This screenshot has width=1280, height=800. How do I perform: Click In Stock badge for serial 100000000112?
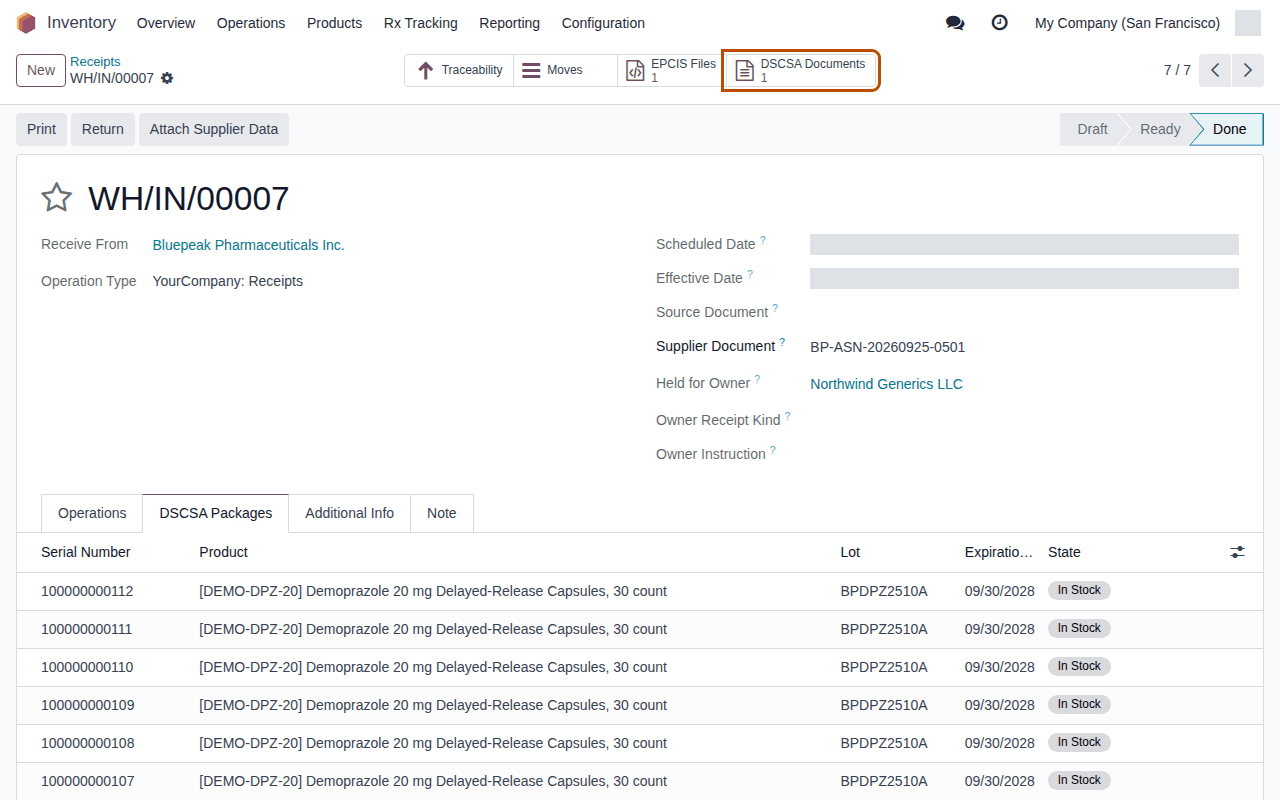[x=1079, y=590]
